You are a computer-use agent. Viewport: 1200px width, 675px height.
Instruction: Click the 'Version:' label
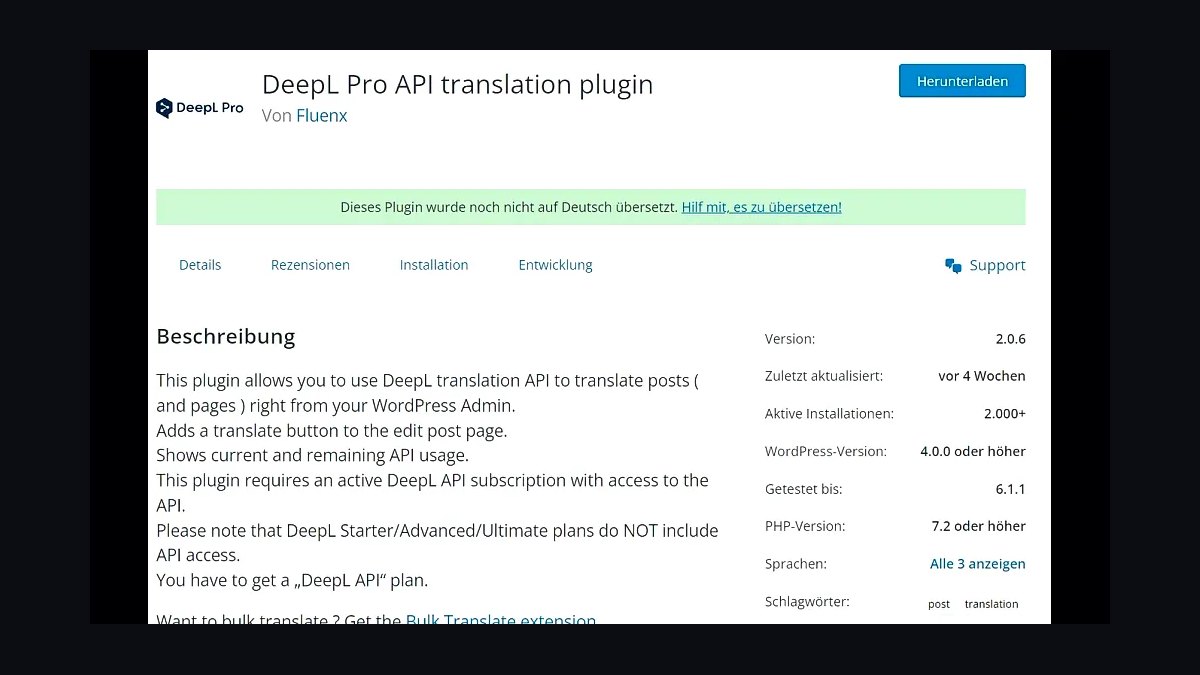(x=790, y=339)
